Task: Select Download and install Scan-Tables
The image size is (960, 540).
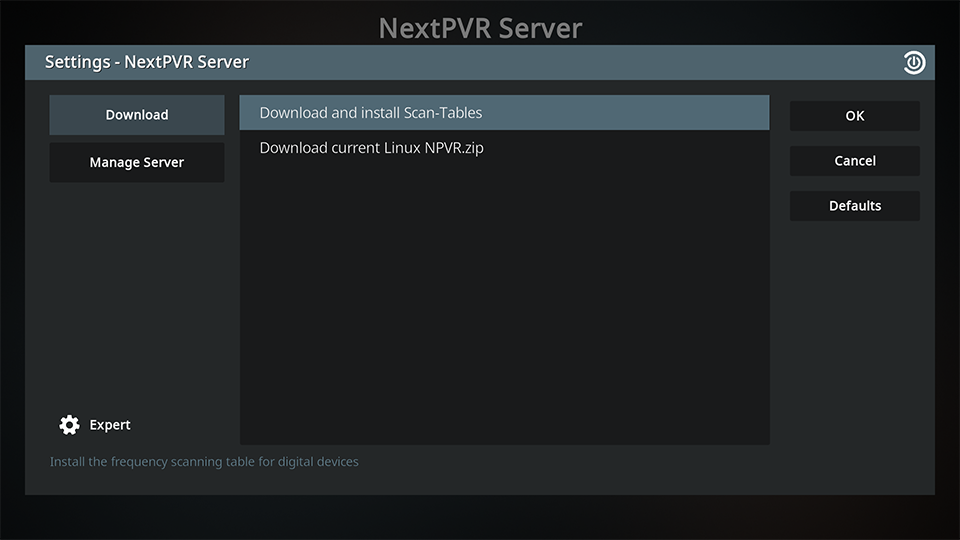Action: pos(504,113)
